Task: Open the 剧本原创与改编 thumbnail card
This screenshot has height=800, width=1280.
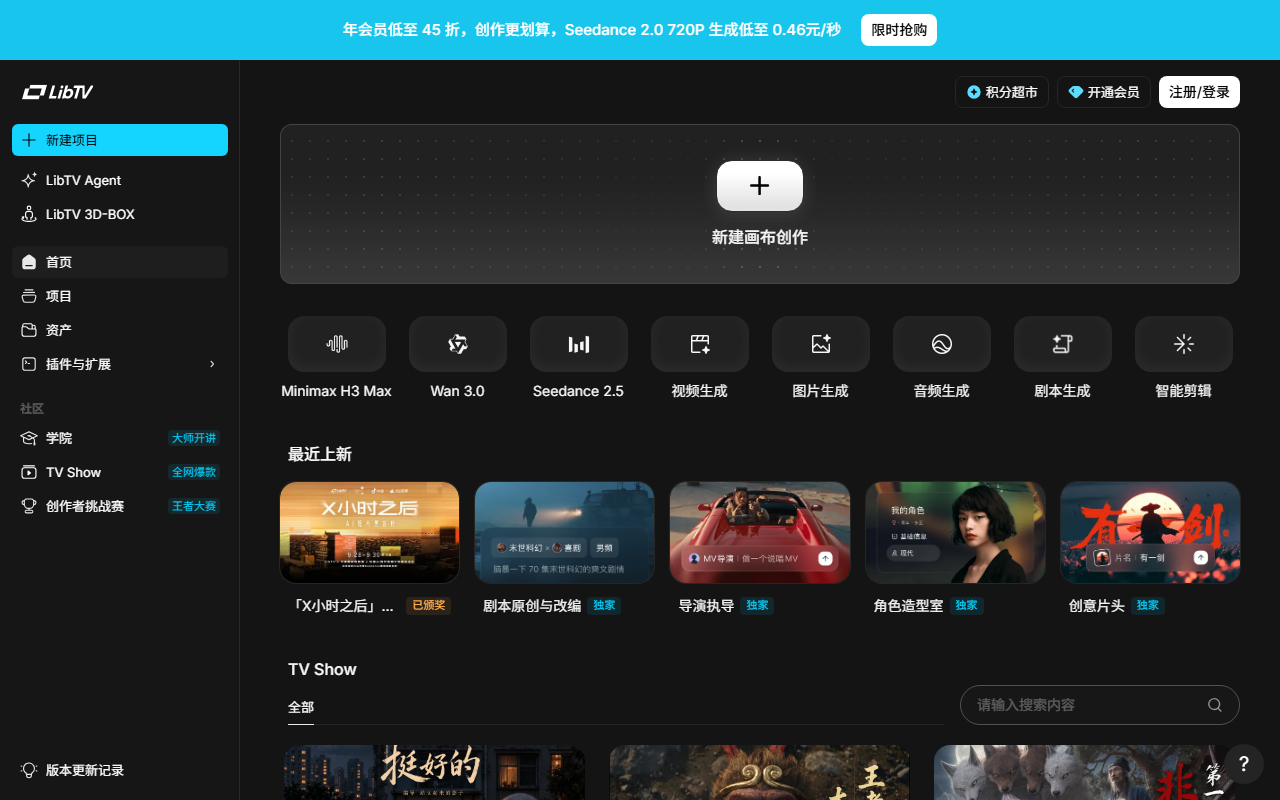Action: tap(565, 532)
